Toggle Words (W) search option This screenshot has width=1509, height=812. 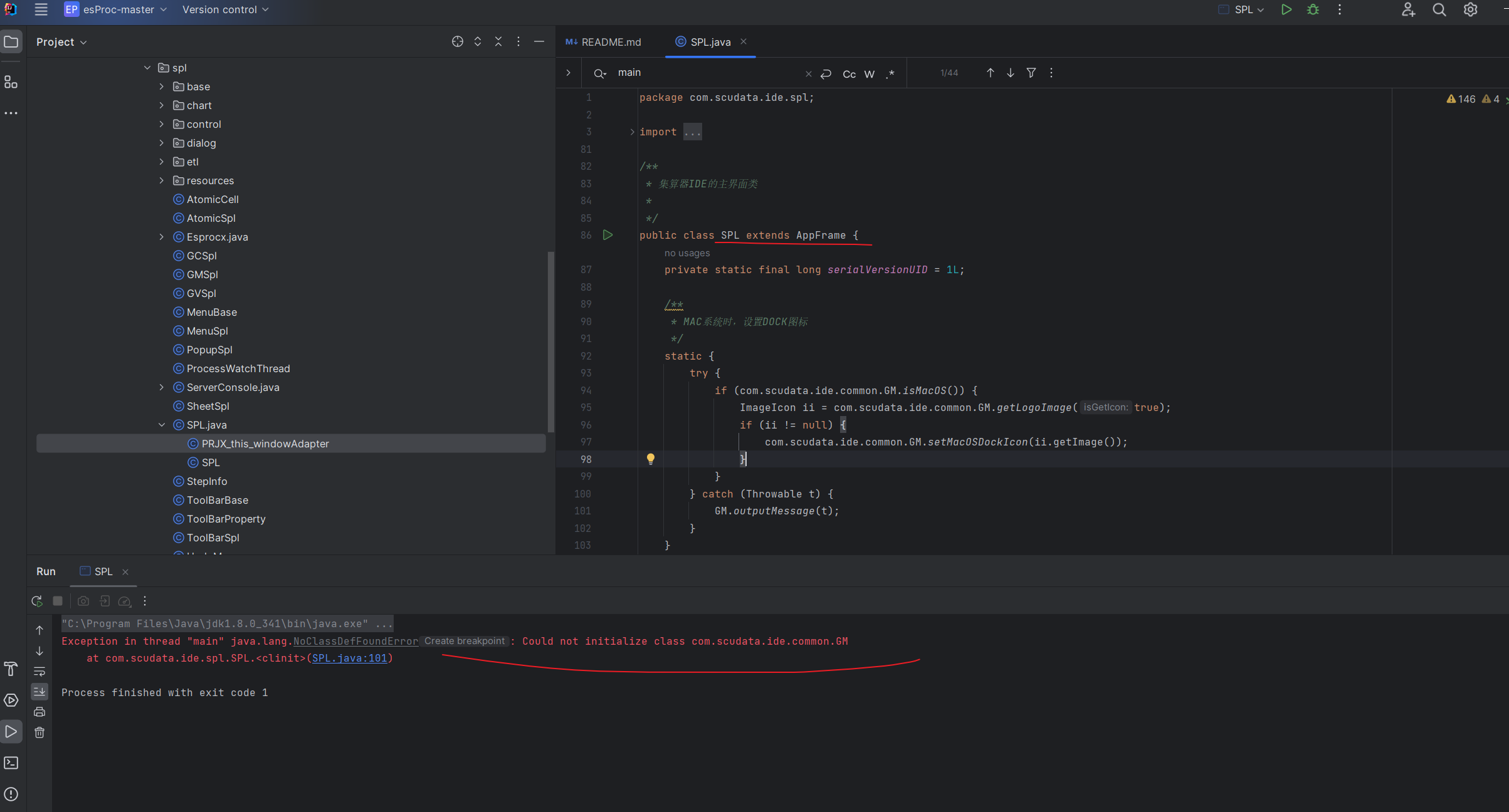tap(869, 74)
